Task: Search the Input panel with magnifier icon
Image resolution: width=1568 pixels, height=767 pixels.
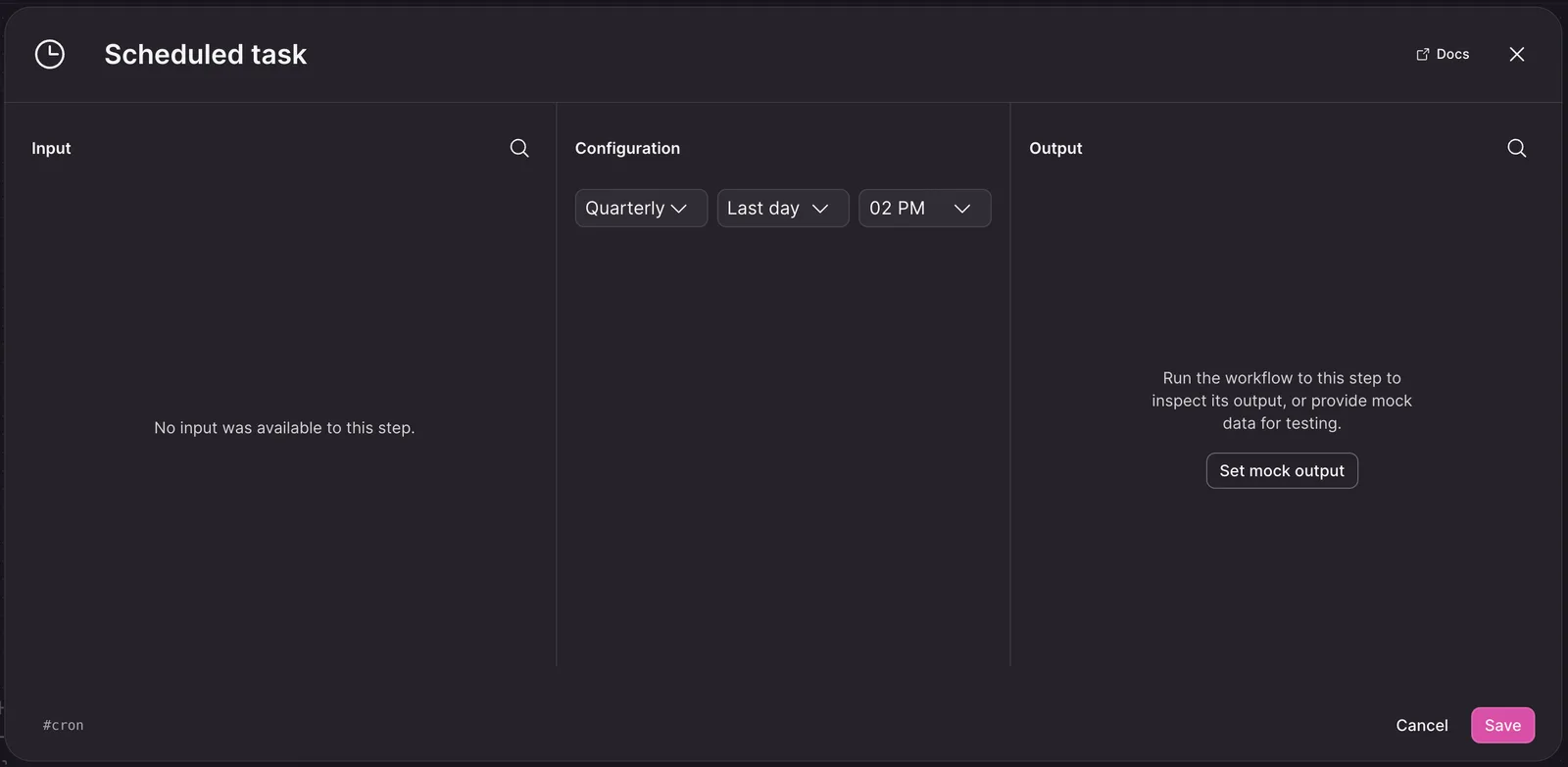Action: pyautogui.click(x=519, y=148)
